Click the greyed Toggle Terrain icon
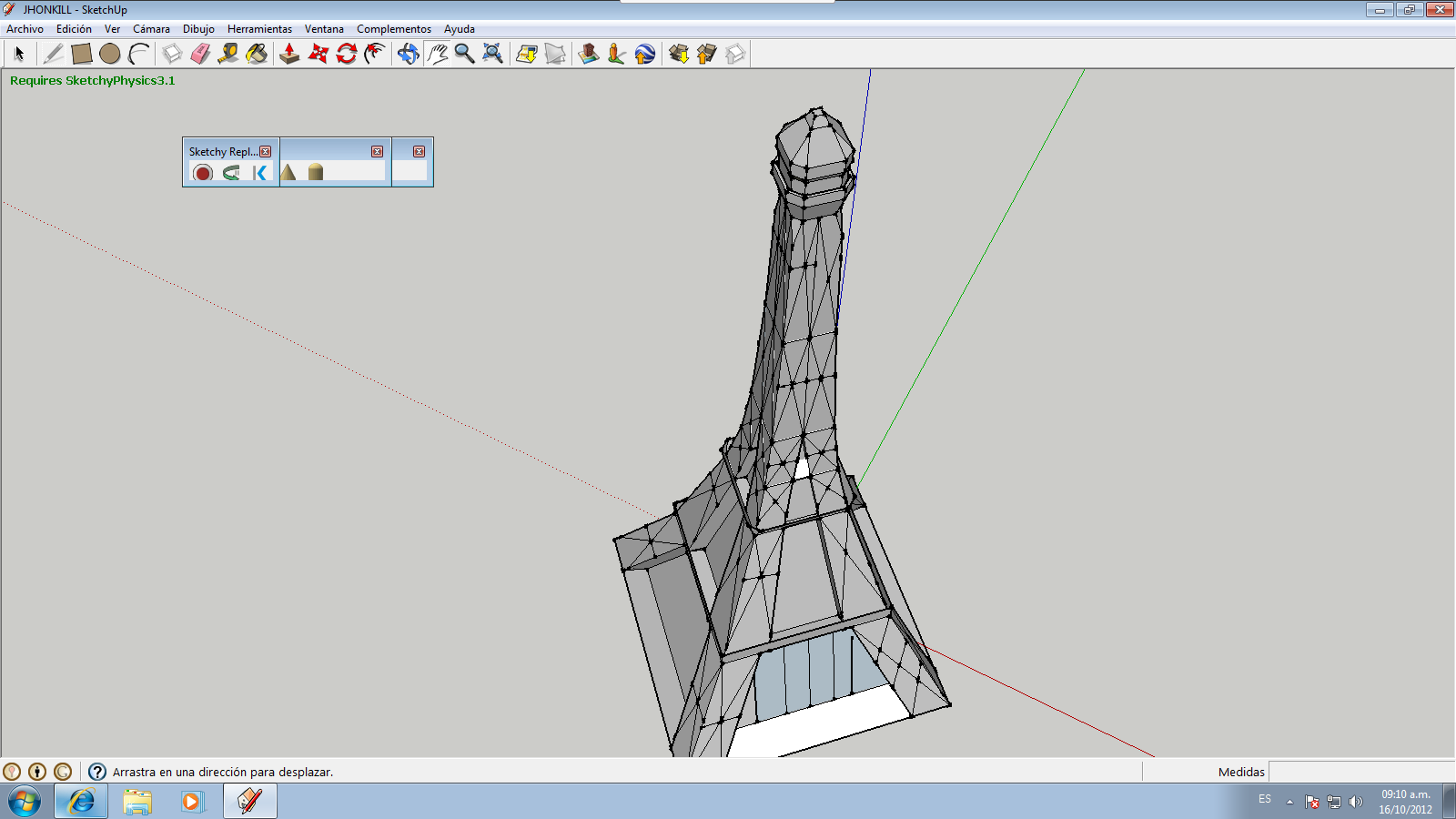Image resolution: width=1456 pixels, height=819 pixels. 555,54
